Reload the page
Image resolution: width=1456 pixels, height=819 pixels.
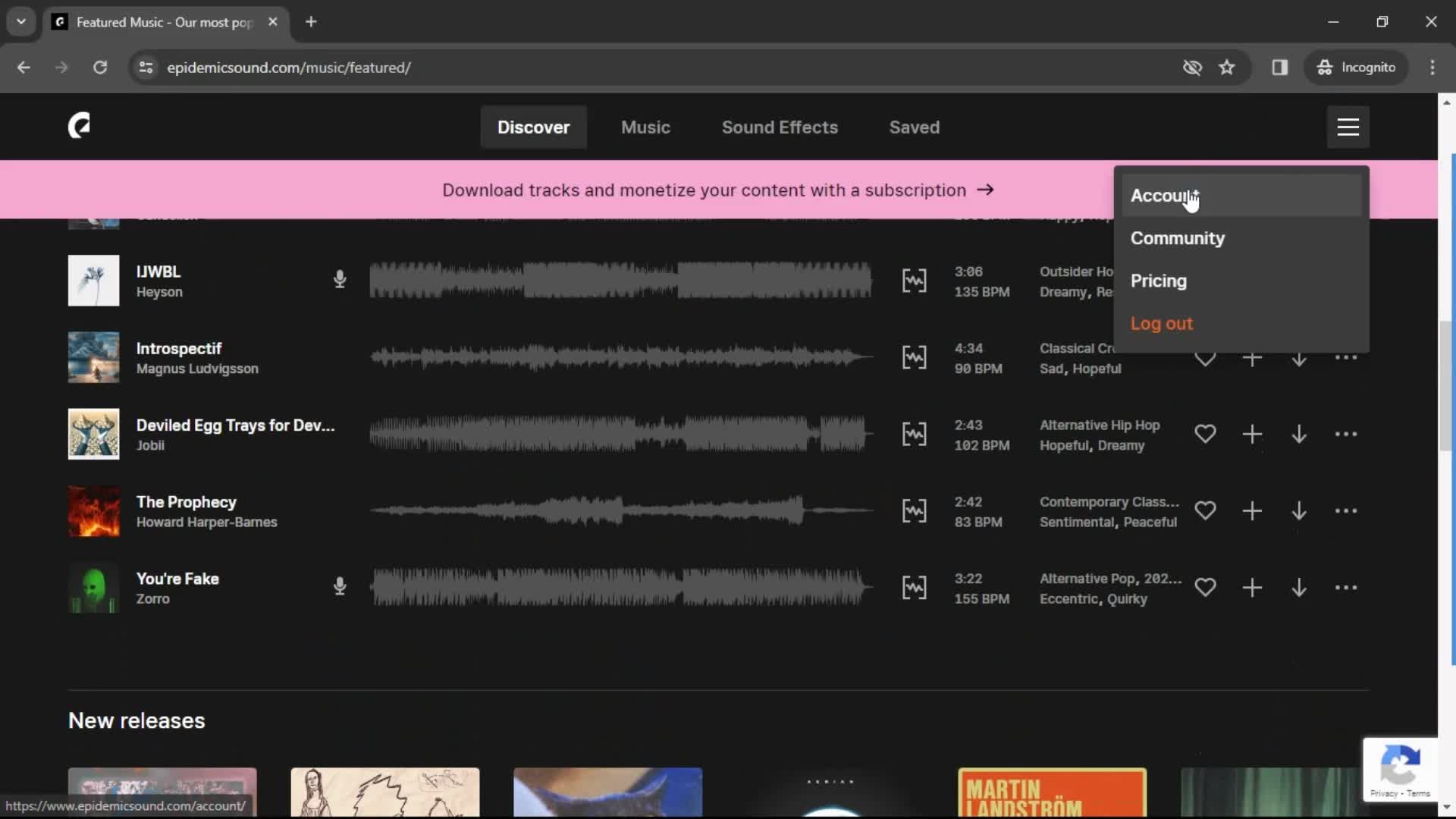pyautogui.click(x=100, y=67)
